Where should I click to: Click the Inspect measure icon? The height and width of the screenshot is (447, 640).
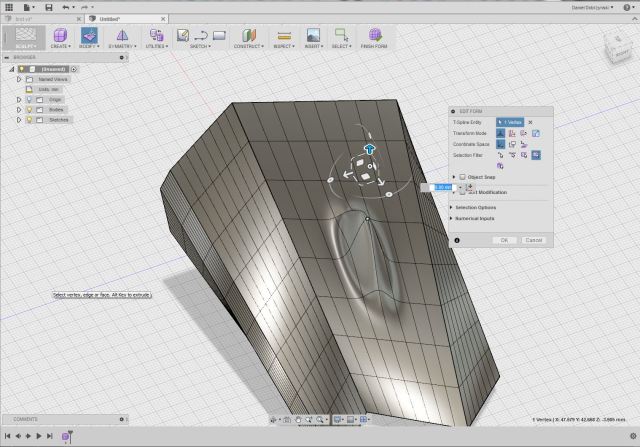point(284,36)
